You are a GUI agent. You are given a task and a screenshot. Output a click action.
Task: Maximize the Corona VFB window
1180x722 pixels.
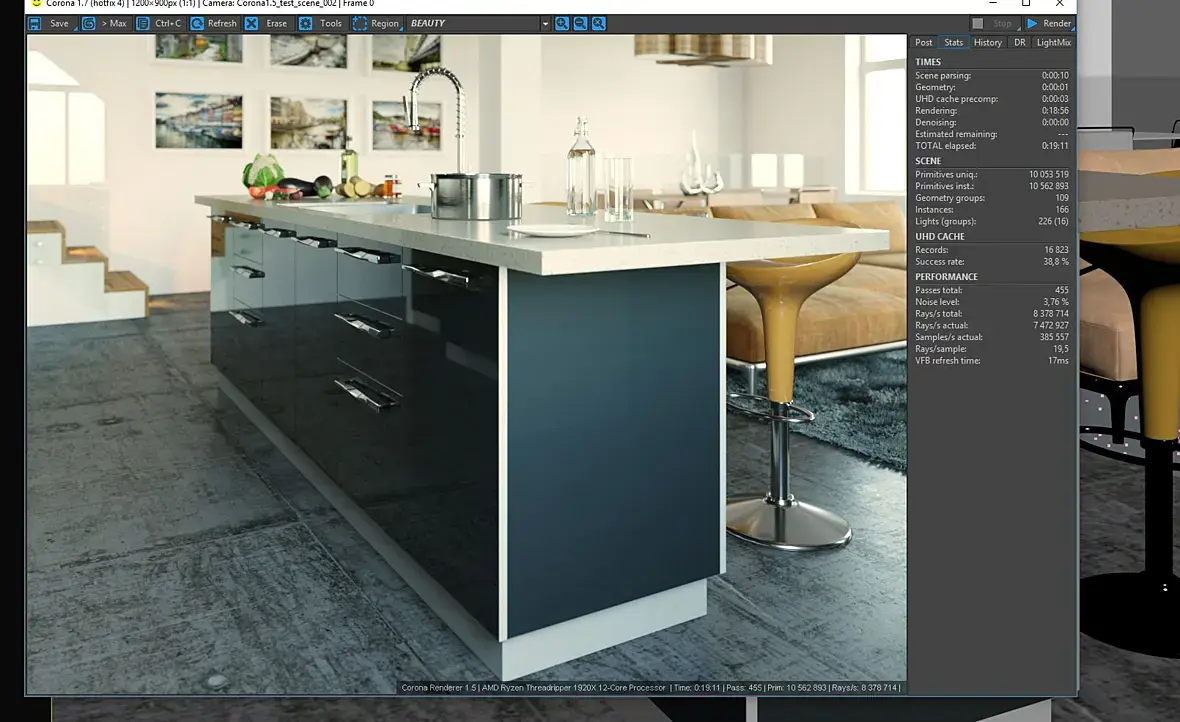pyautogui.click(x=1026, y=3)
